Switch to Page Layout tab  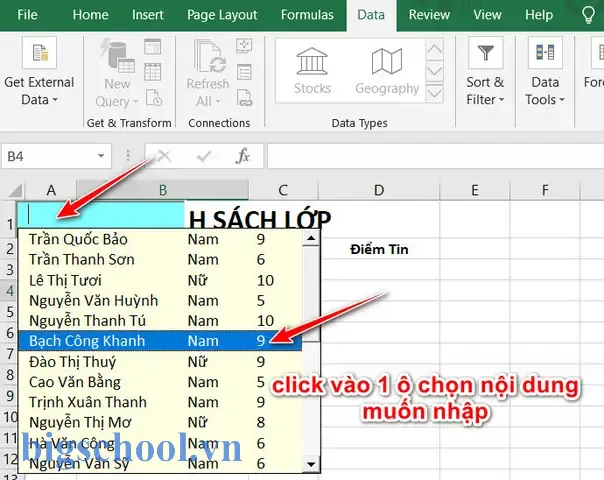click(222, 15)
